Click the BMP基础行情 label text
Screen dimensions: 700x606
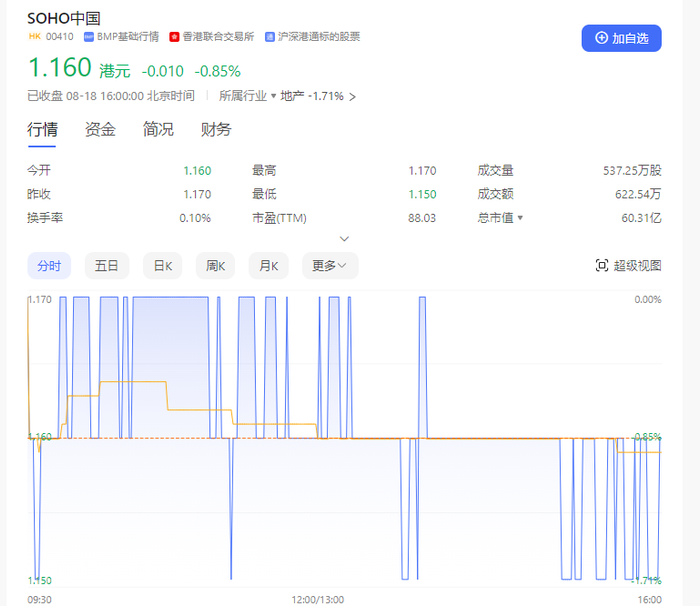(128, 37)
